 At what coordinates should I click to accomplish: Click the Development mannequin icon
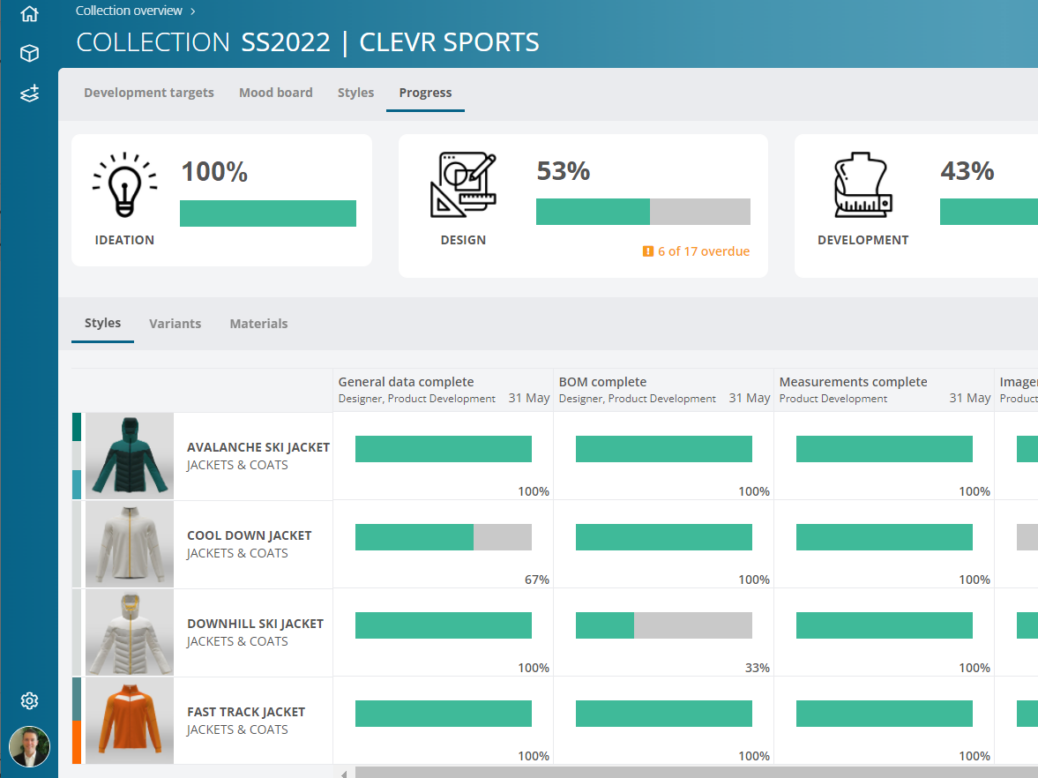pos(863,185)
